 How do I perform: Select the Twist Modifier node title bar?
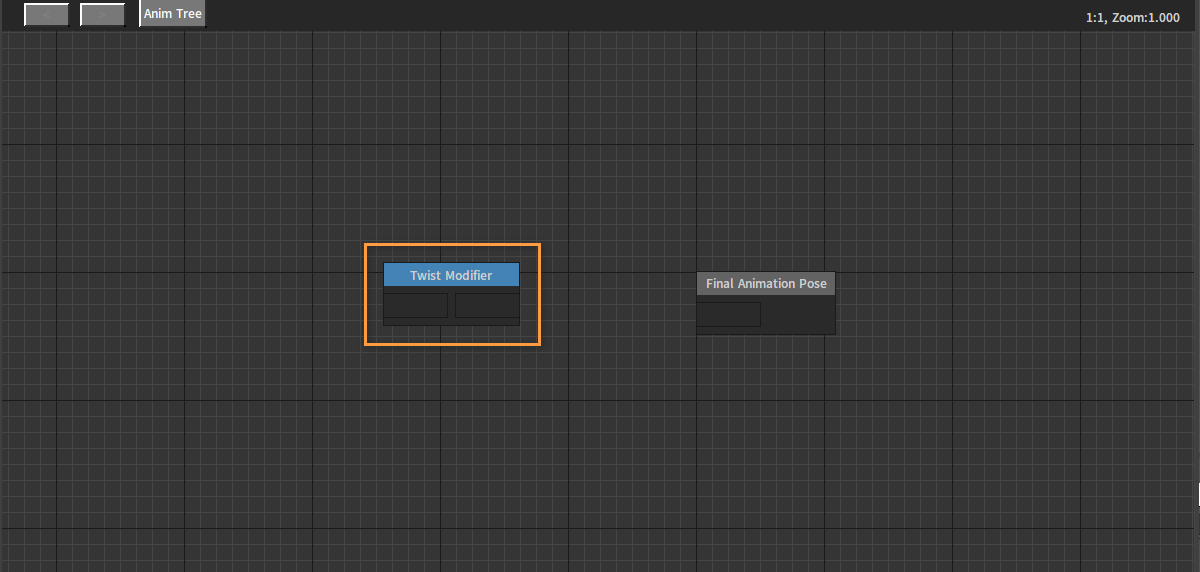tap(451, 275)
